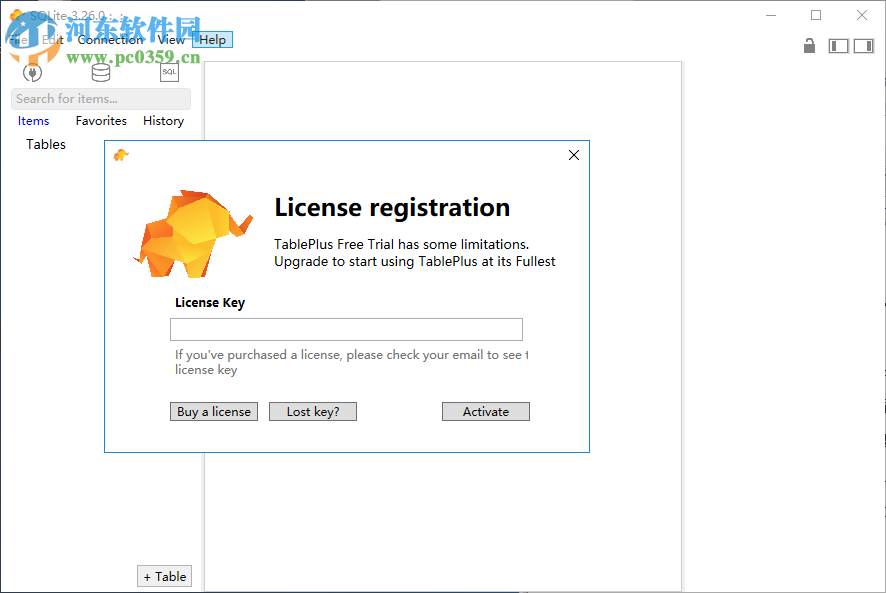Select the connection plug icon

click(30, 71)
